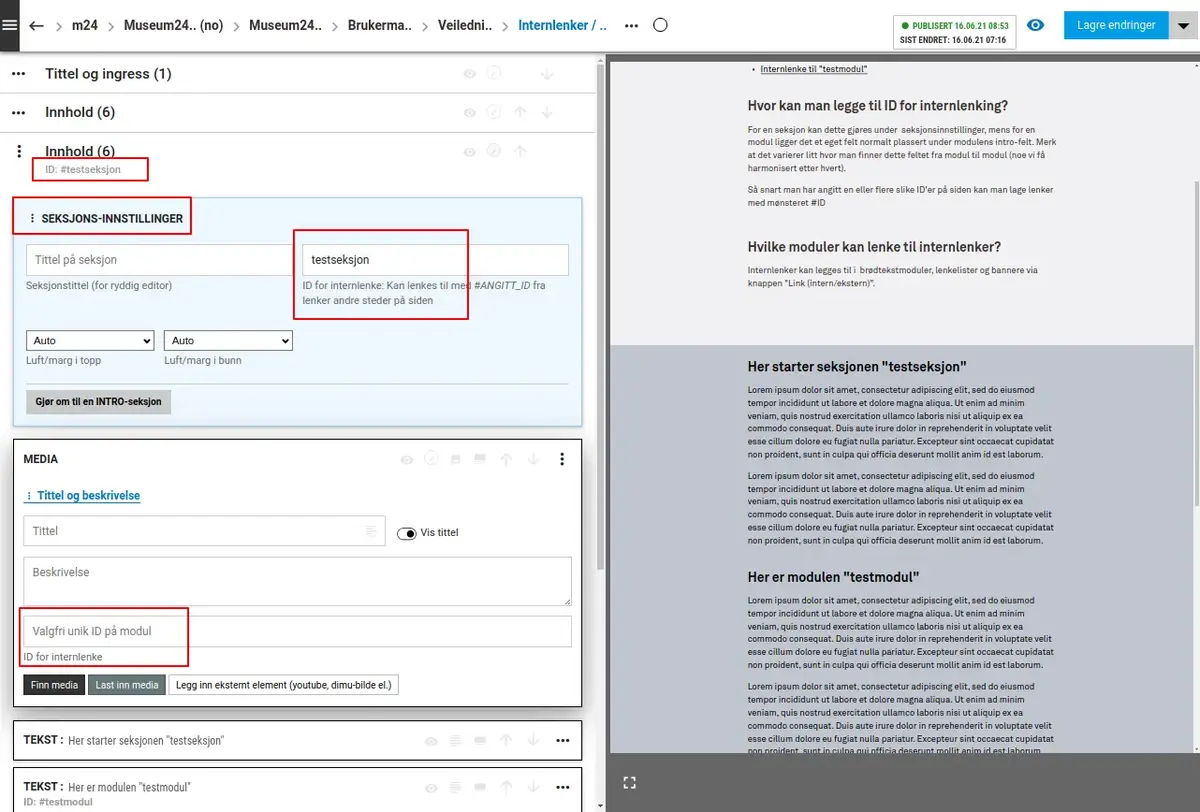Click the circle check icon on MEDIA module

tap(431, 460)
